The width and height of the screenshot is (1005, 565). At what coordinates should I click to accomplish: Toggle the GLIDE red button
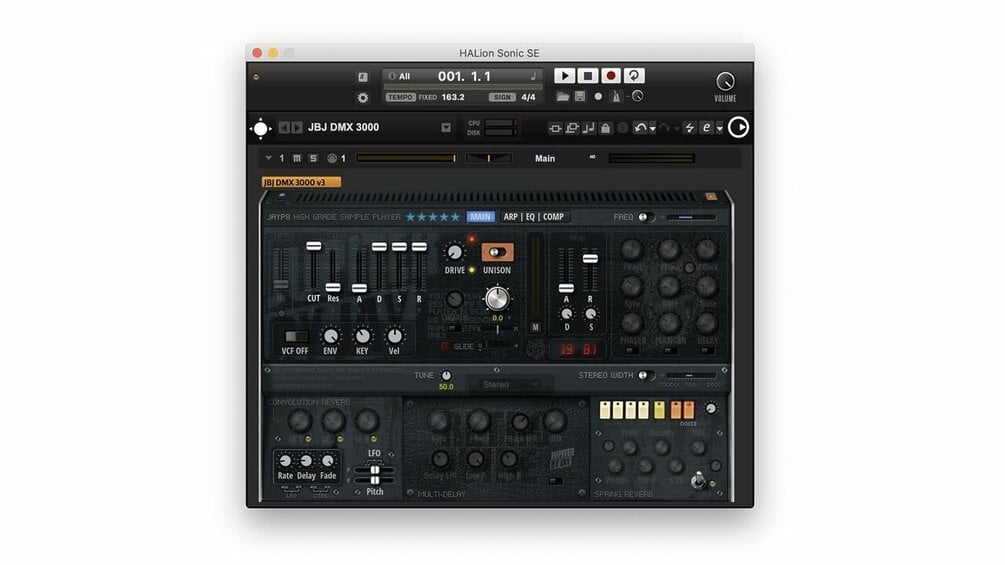[445, 347]
